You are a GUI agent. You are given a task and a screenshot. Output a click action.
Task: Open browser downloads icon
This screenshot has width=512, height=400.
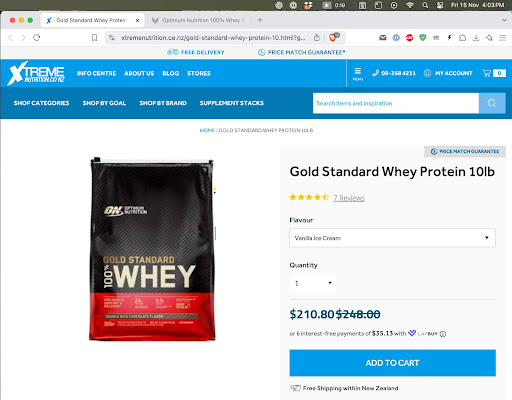pos(476,38)
